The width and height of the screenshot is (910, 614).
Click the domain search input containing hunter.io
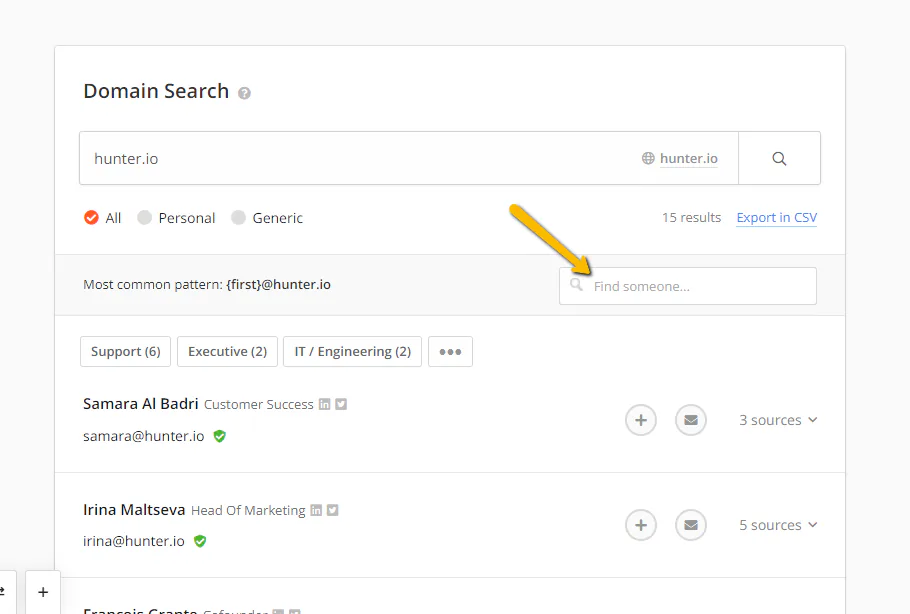pyautogui.click(x=409, y=158)
